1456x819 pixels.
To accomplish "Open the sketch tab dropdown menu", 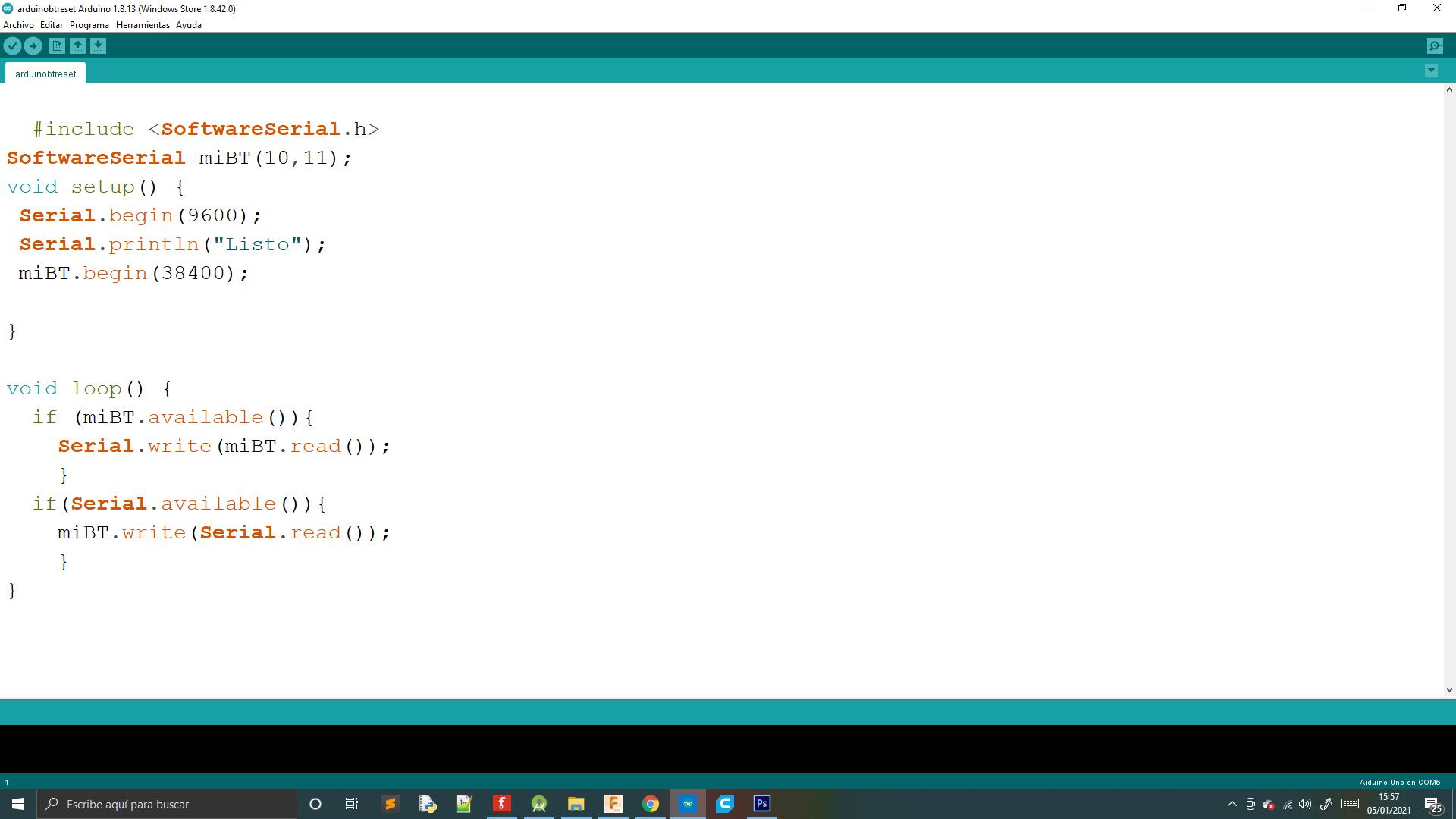I will [x=1431, y=70].
